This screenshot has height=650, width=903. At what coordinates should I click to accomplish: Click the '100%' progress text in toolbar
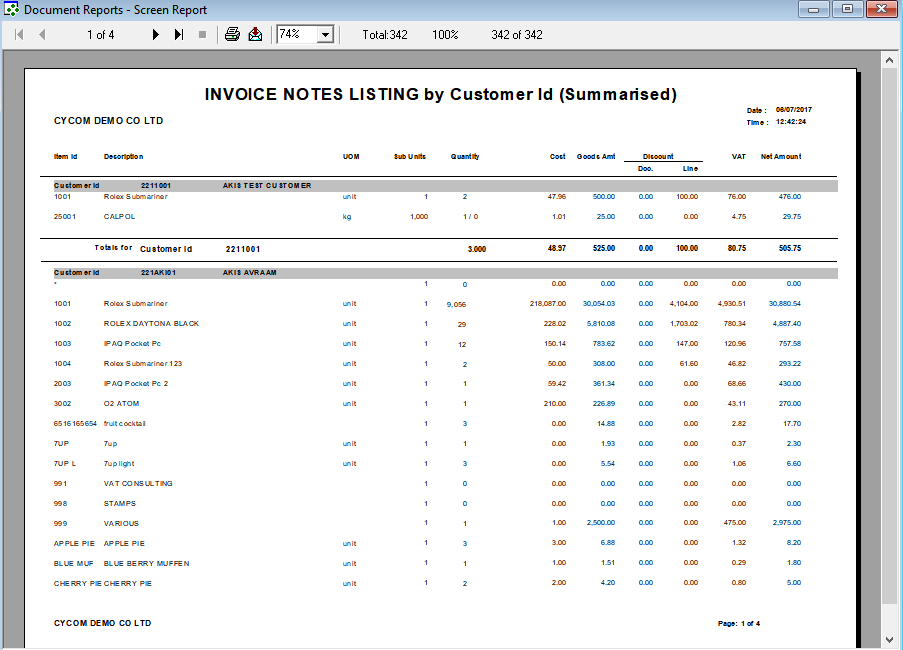445,35
